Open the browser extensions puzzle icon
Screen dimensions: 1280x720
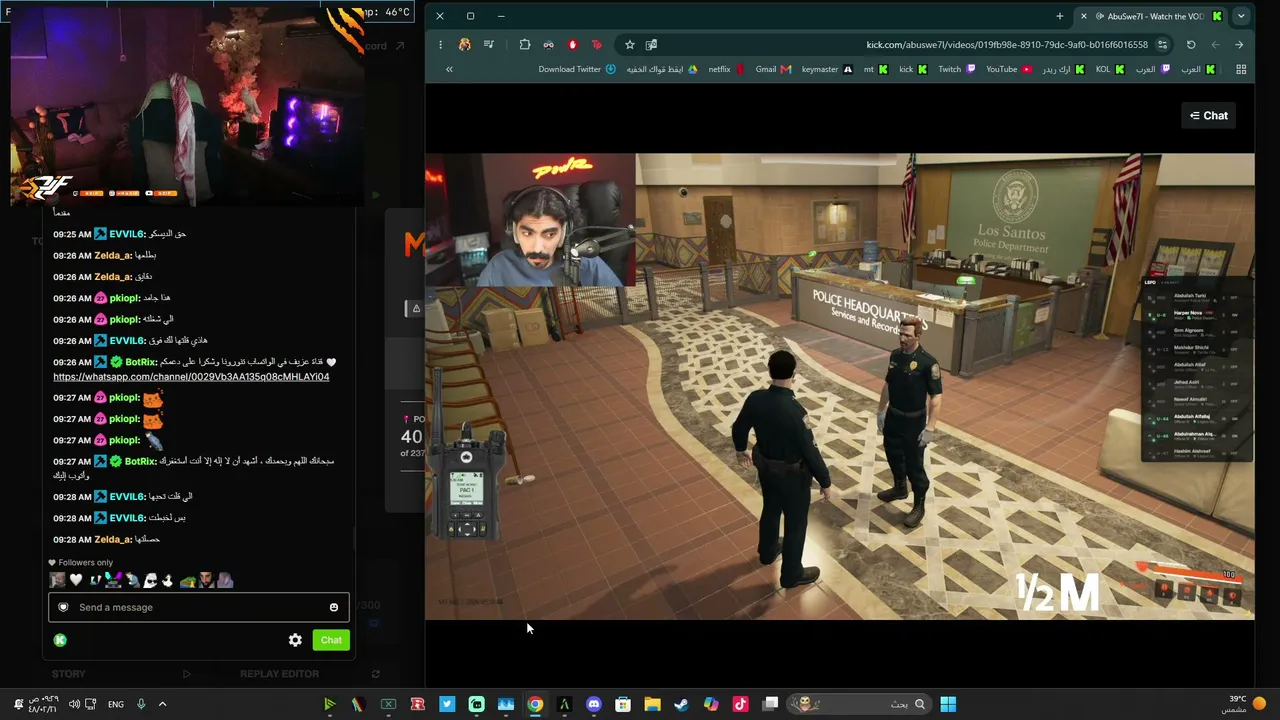pos(524,44)
